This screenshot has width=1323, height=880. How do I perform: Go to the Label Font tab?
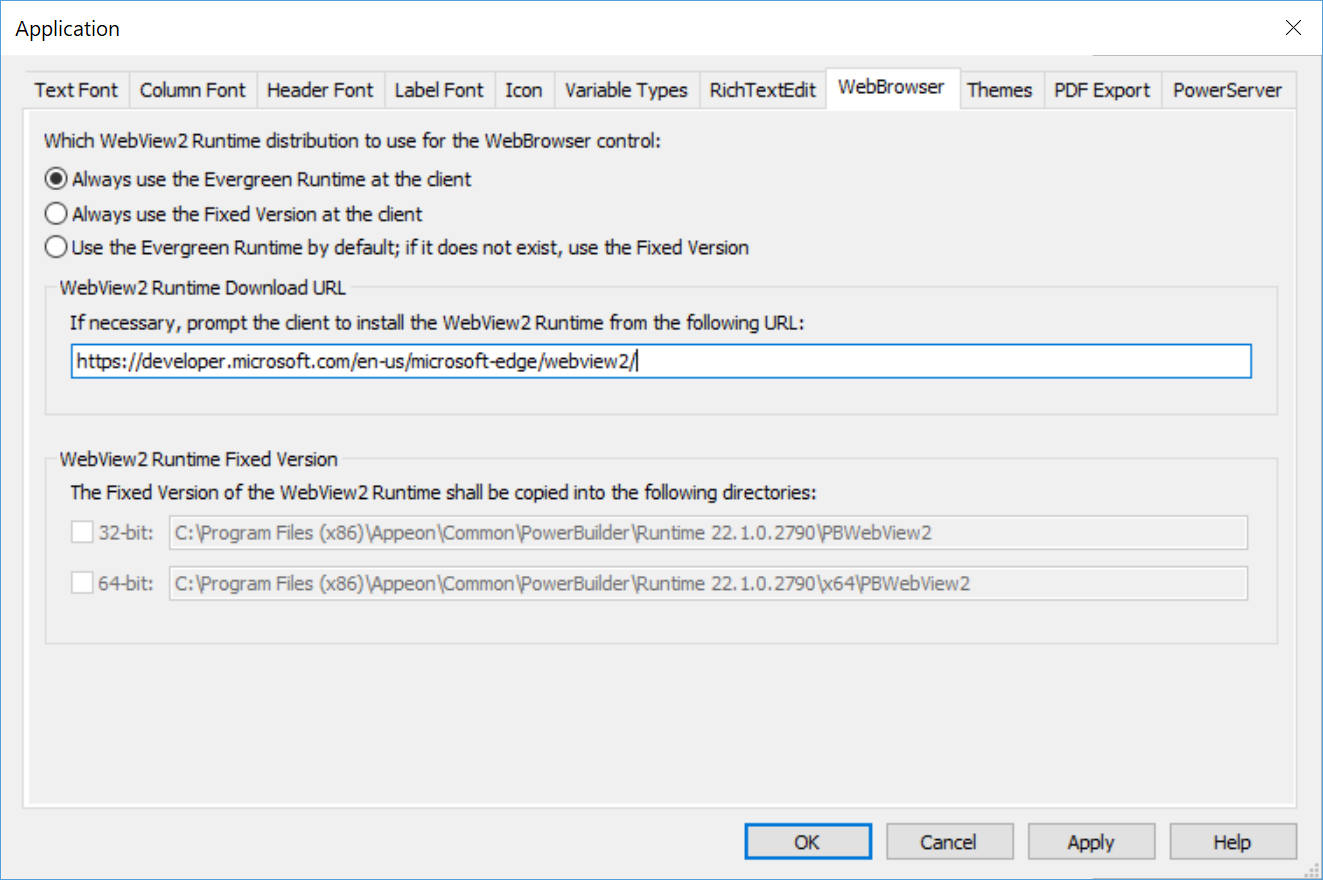tap(438, 90)
